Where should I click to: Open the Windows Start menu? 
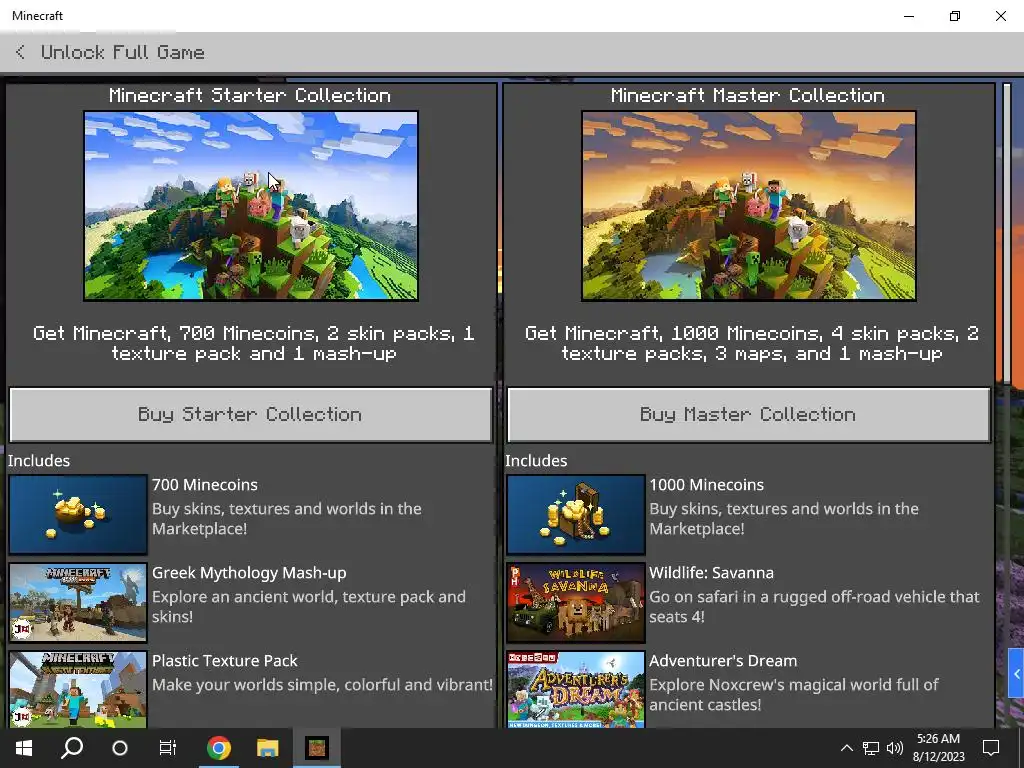pos(24,748)
